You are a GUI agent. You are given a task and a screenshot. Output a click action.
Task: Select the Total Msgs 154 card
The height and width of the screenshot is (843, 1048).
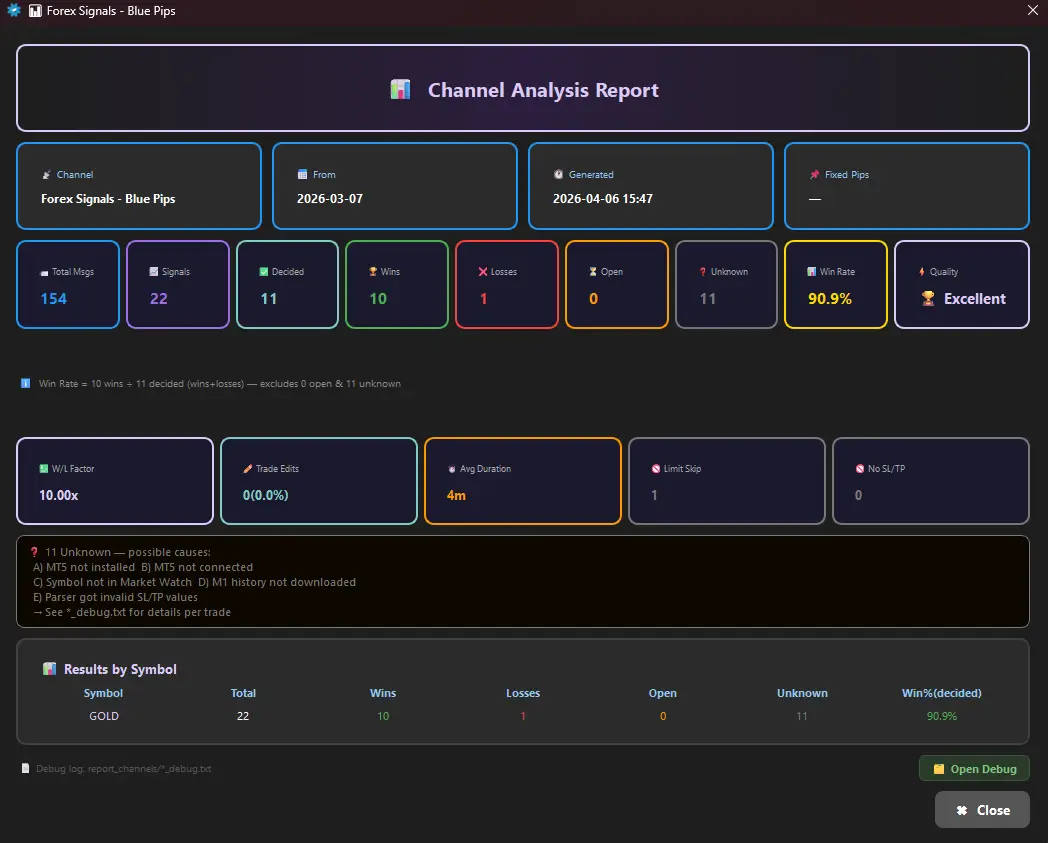(x=68, y=285)
